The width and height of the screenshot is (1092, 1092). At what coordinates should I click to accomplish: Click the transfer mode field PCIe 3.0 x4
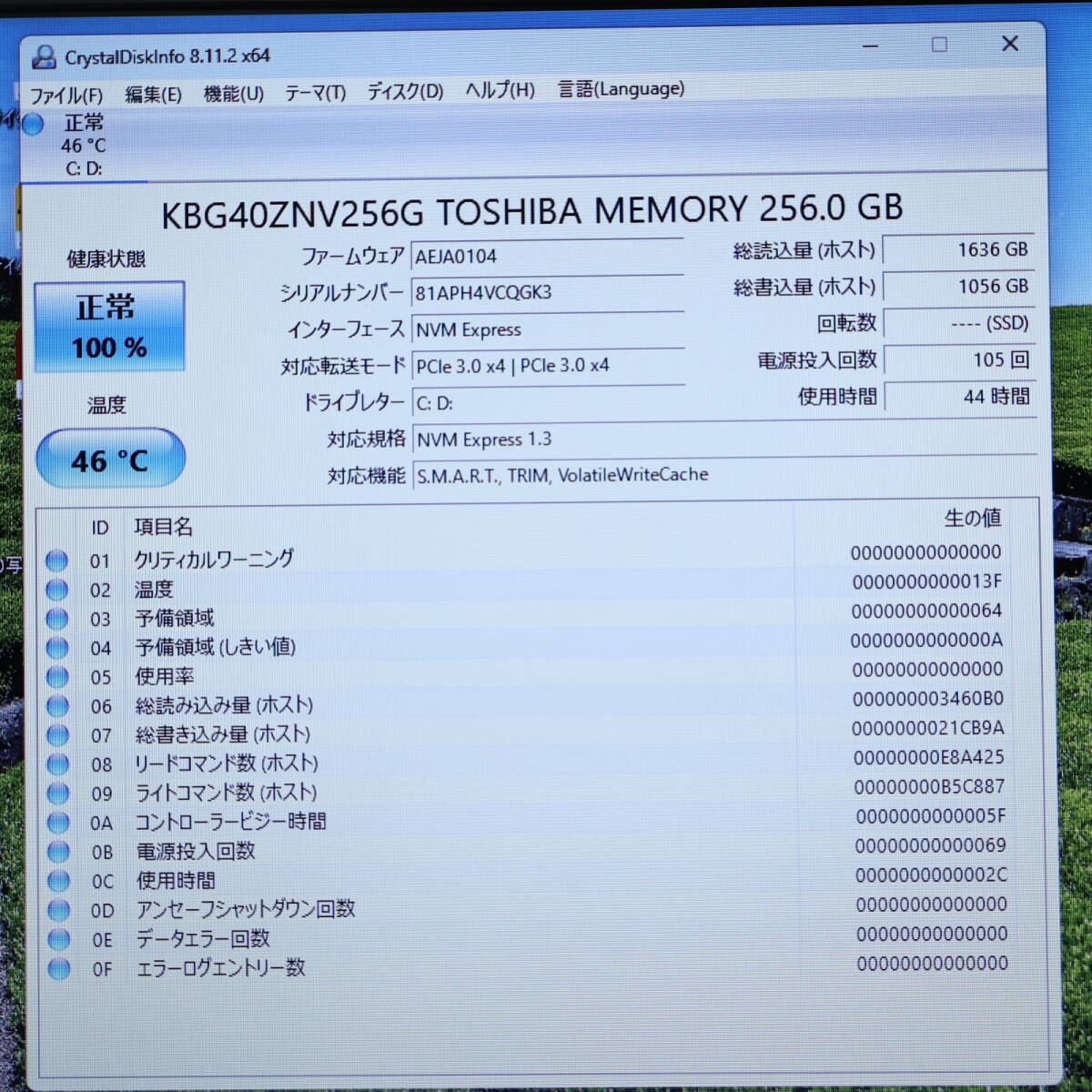coord(548,365)
